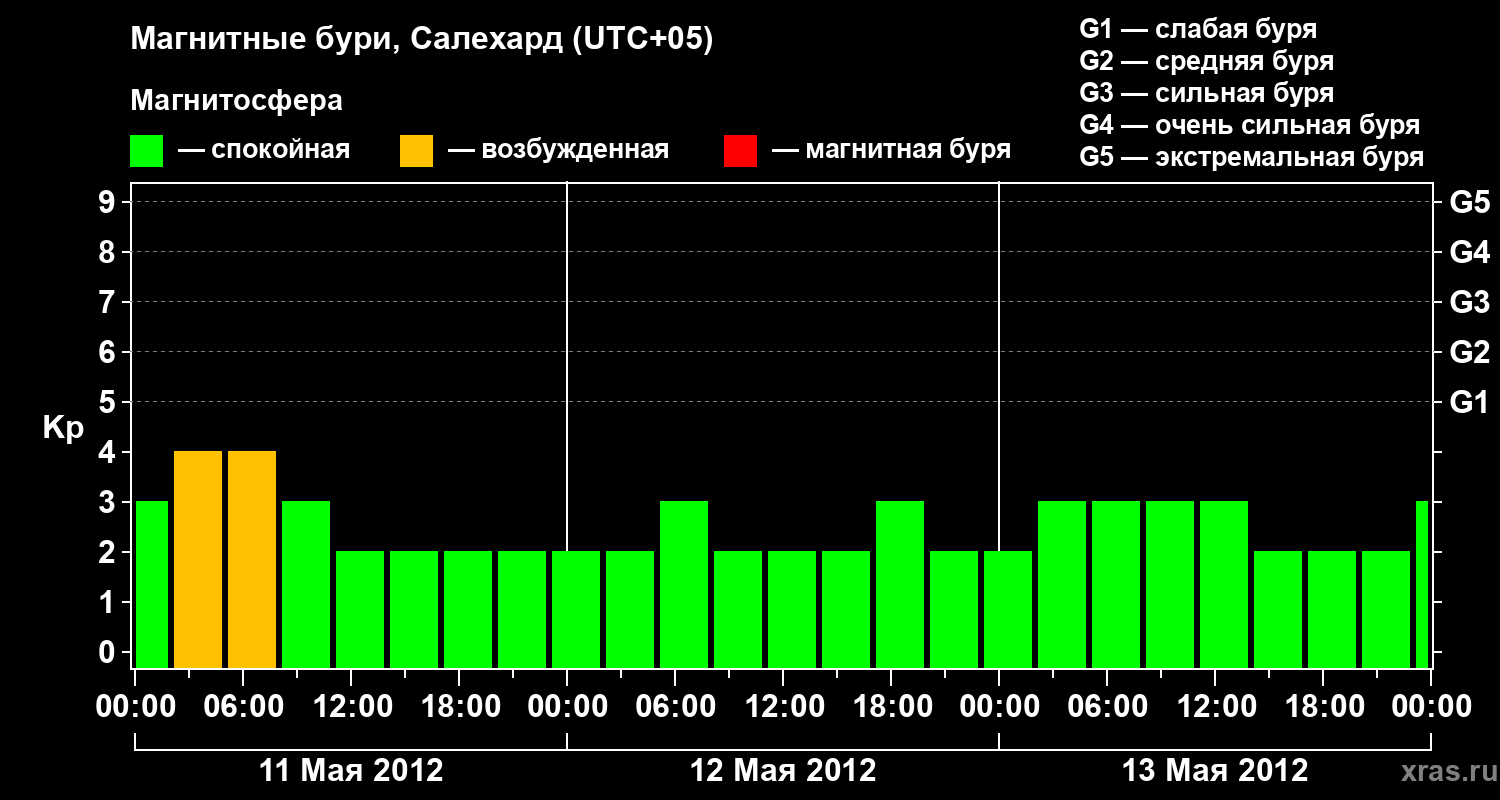Click the '12 Мая 2012' date label
1500x800 pixels.
click(x=783, y=771)
